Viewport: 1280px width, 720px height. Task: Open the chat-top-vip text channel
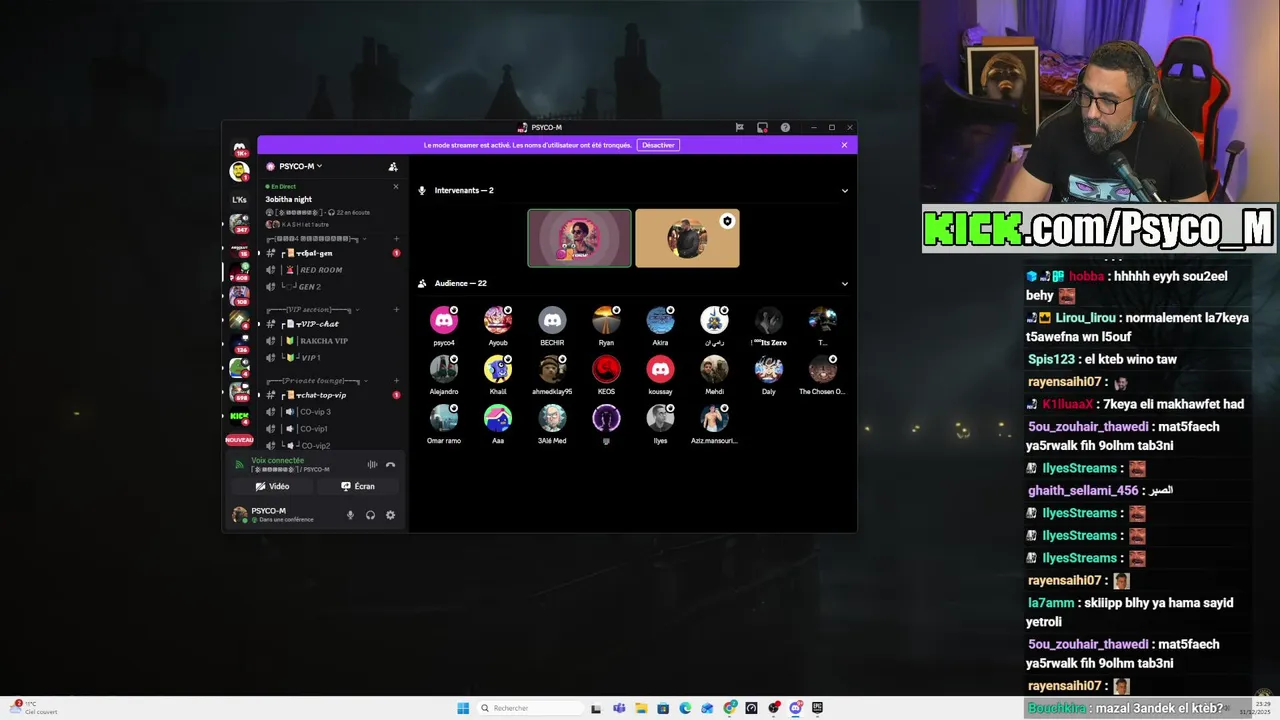pyautogui.click(x=332, y=395)
